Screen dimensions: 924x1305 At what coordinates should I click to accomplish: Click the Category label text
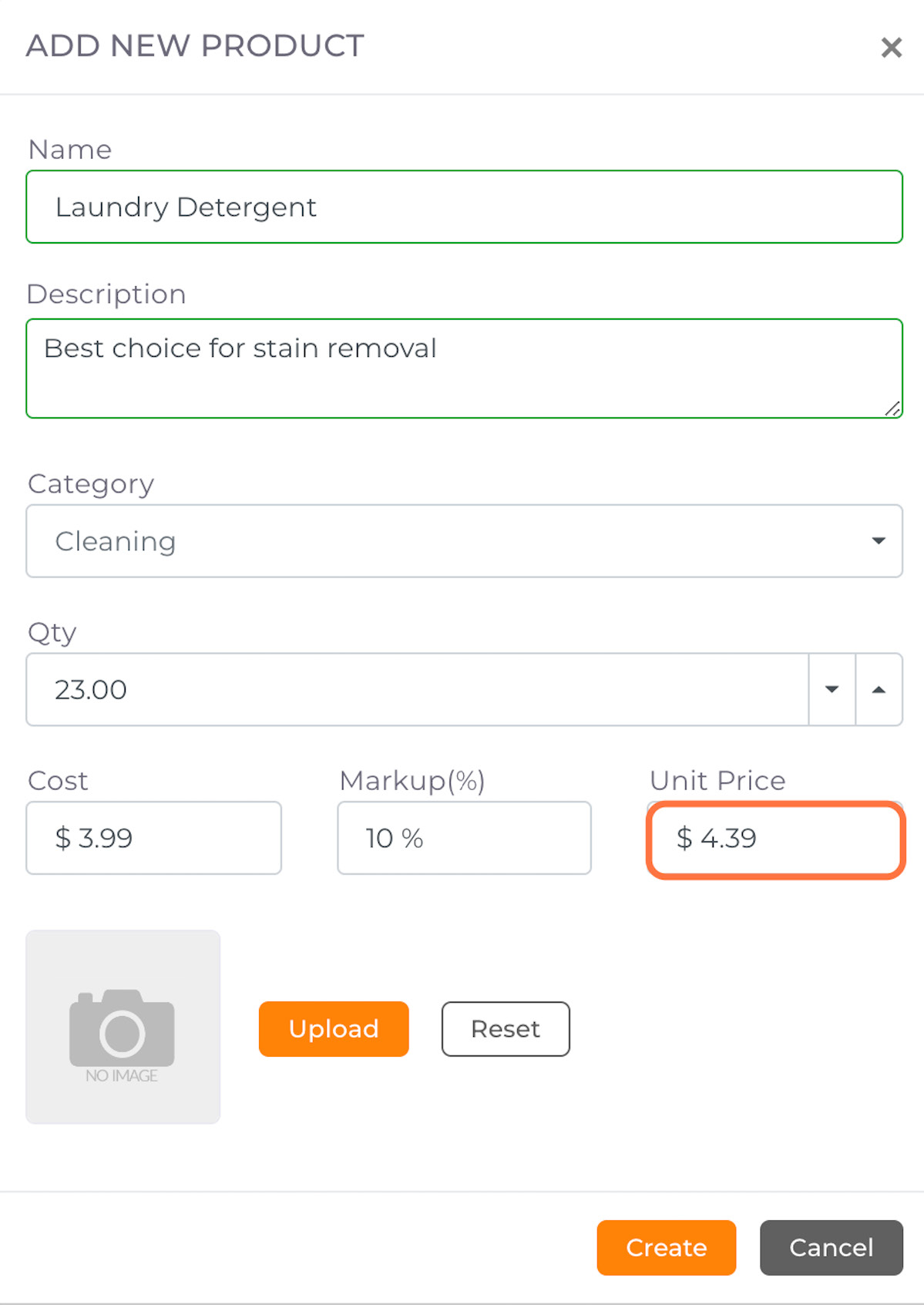(x=91, y=484)
